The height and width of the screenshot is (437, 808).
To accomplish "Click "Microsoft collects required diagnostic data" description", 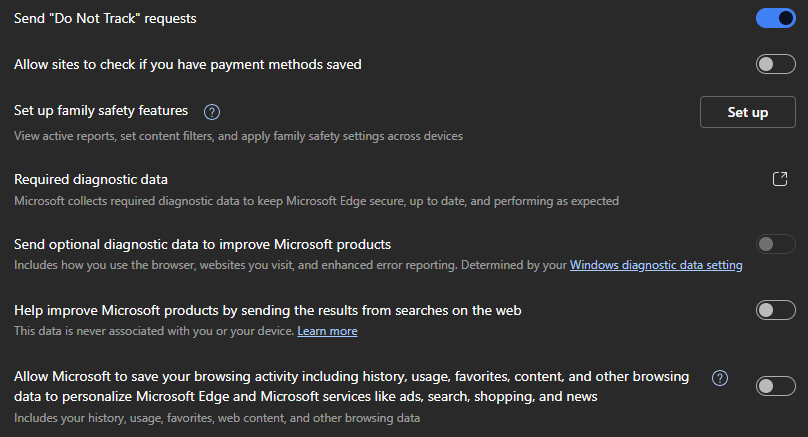I will pyautogui.click(x=316, y=201).
